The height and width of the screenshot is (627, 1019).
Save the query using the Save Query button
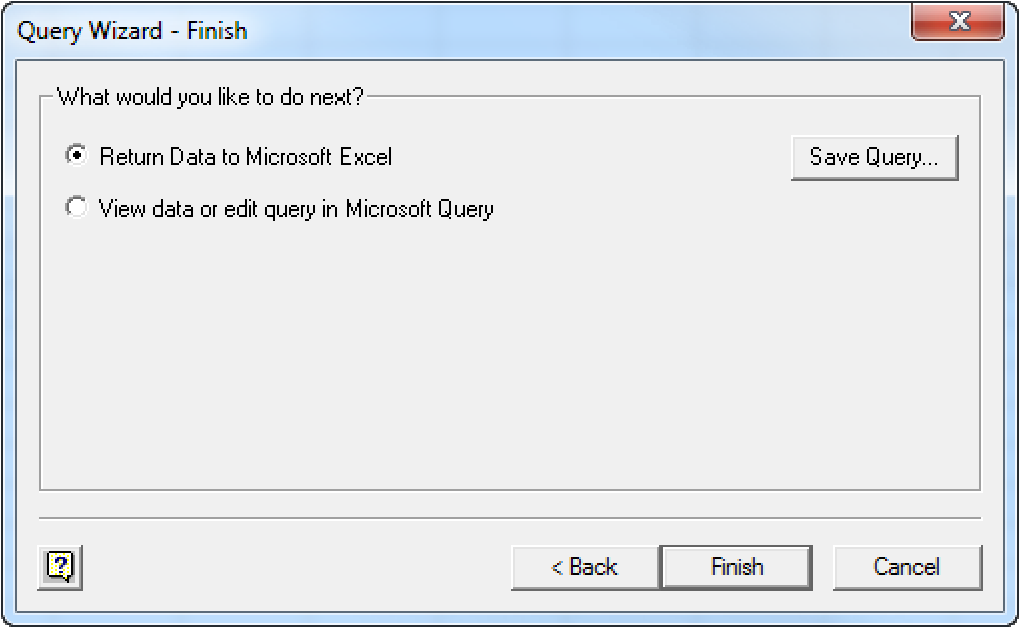coord(874,157)
